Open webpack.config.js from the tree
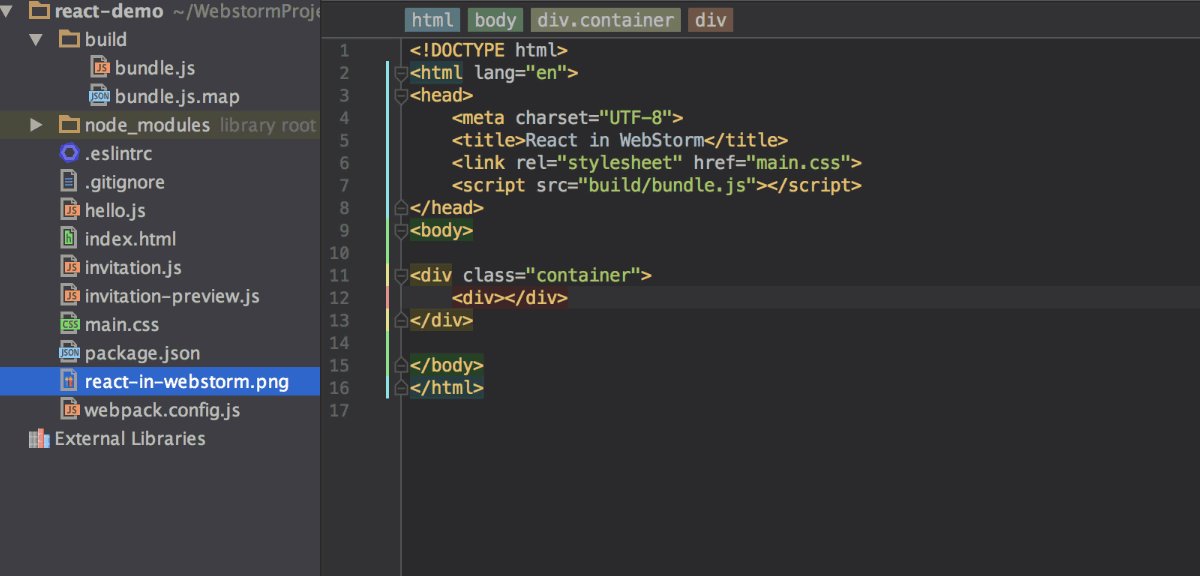Screen dimensions: 1200x576 coord(162,410)
